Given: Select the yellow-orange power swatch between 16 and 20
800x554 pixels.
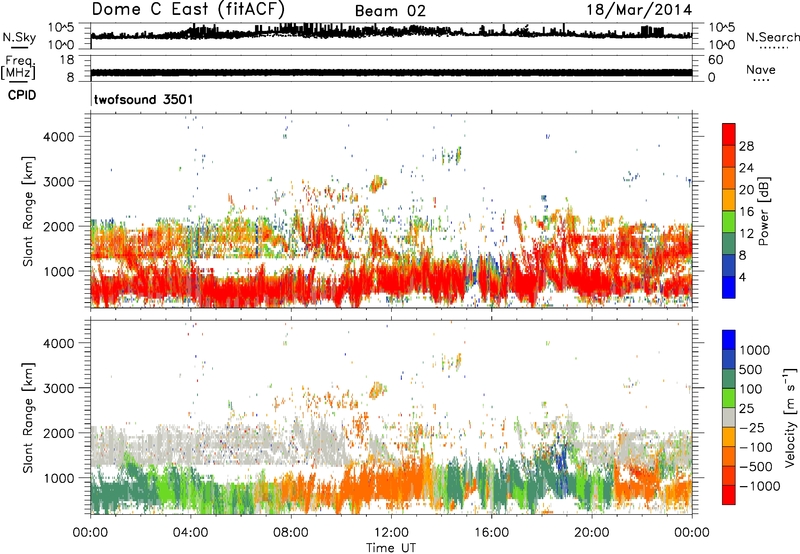Looking at the screenshot, I should tap(729, 200).
